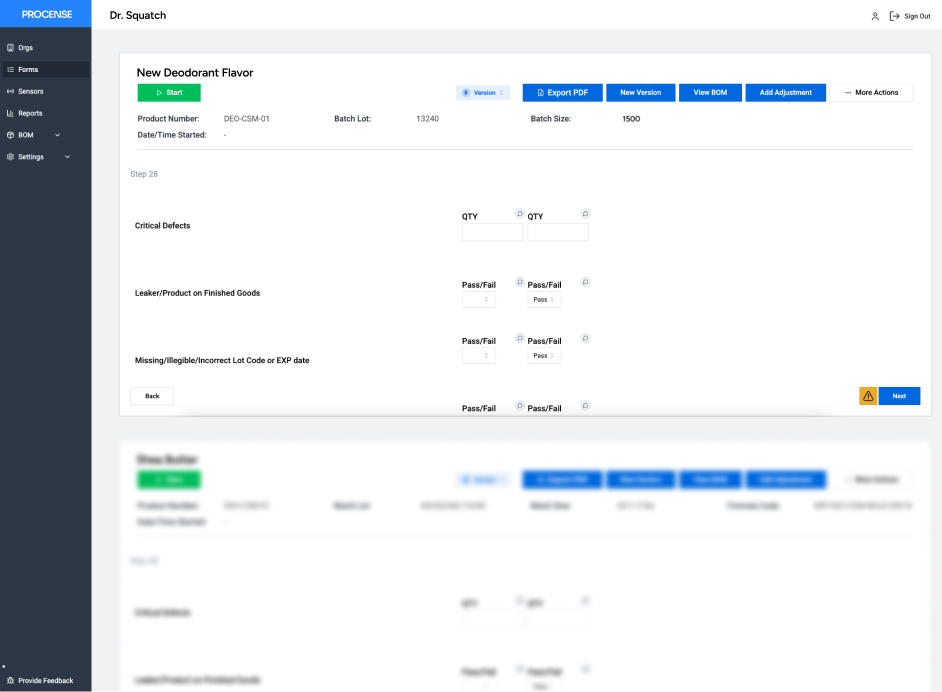Open first Lot Code Pass/Fail dropdown
Viewport: 942px width, 692px height.
tap(478, 356)
